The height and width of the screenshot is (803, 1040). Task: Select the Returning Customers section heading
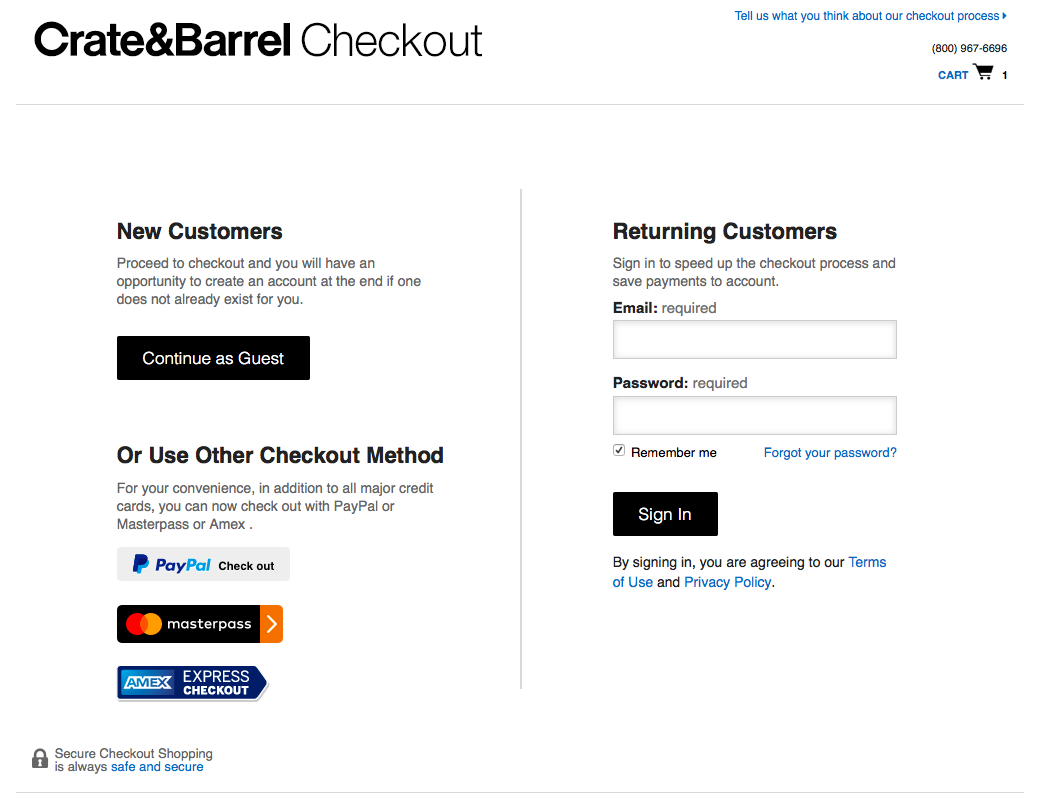(x=724, y=231)
